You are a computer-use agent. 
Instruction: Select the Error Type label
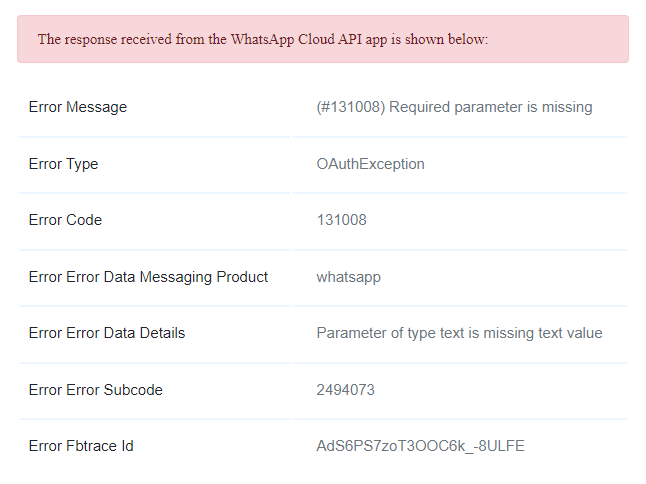pos(63,164)
